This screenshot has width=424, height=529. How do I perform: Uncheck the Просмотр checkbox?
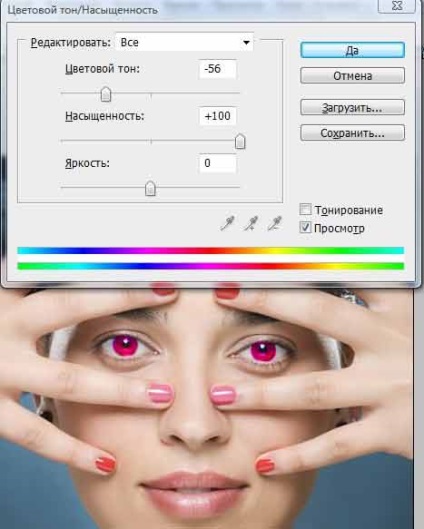pos(305,227)
